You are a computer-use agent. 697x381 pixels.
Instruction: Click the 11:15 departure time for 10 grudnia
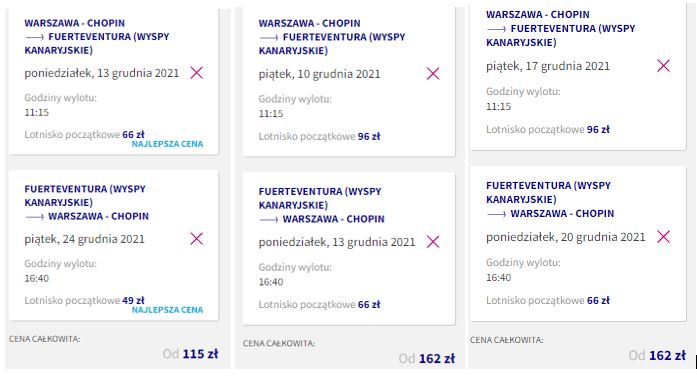tap(271, 114)
